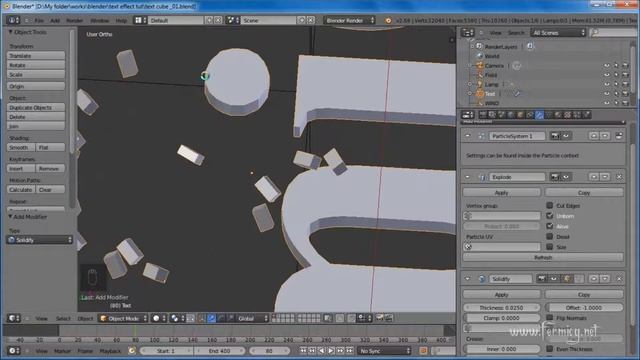Viewport: 640px width, 360px height.
Task: Open the Render menu
Action: [74, 20]
